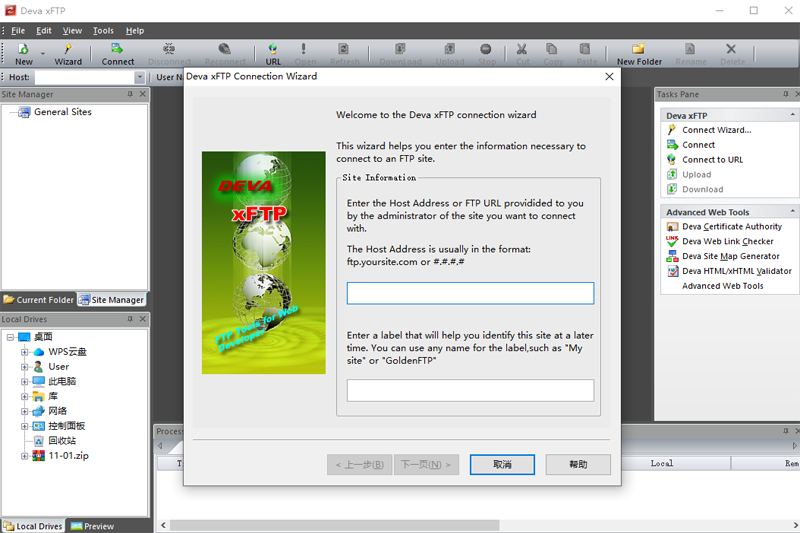
Task: Pin the Tasks Pane panel
Action: (786, 94)
